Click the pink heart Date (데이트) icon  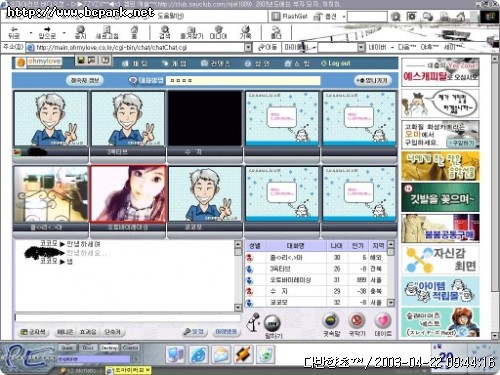[383, 321]
